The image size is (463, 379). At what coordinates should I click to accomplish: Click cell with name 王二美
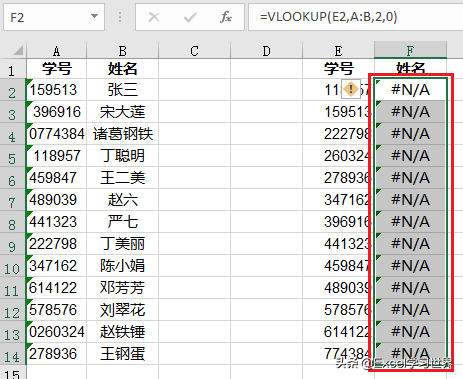122,178
